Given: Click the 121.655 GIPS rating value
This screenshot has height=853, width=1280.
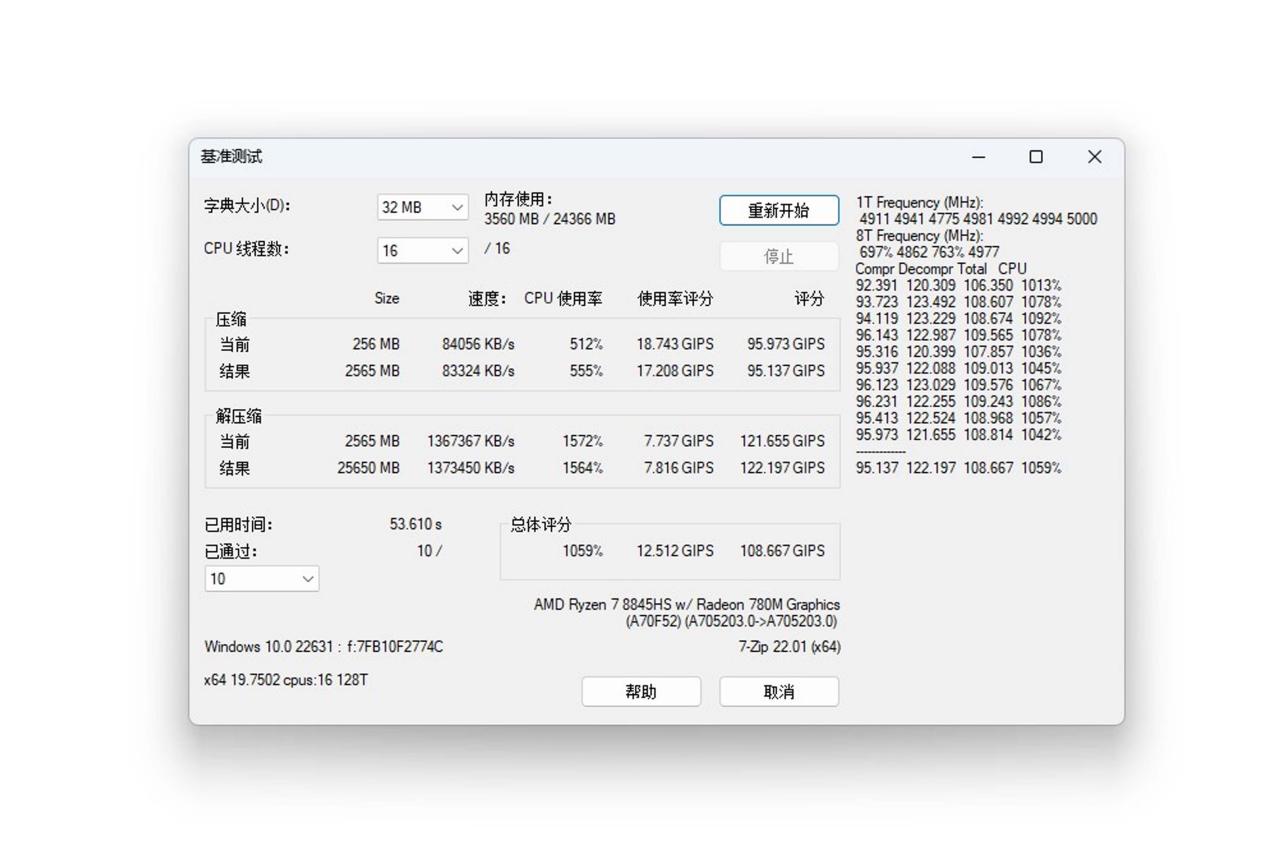Looking at the screenshot, I should pyautogui.click(x=782, y=441).
